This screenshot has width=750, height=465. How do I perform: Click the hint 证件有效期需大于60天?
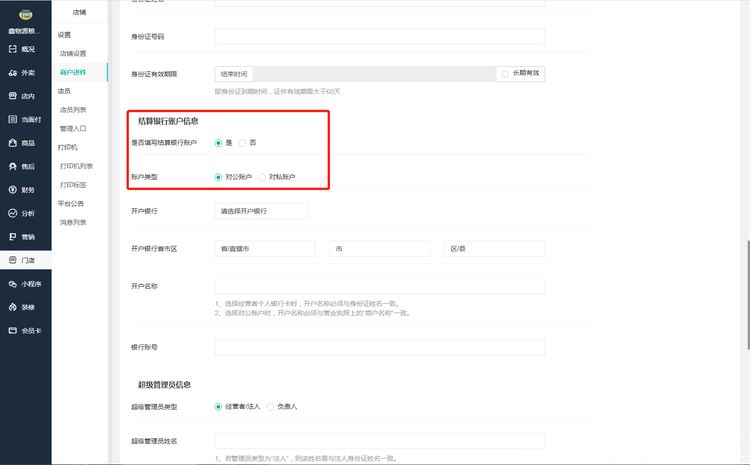(x=308, y=91)
